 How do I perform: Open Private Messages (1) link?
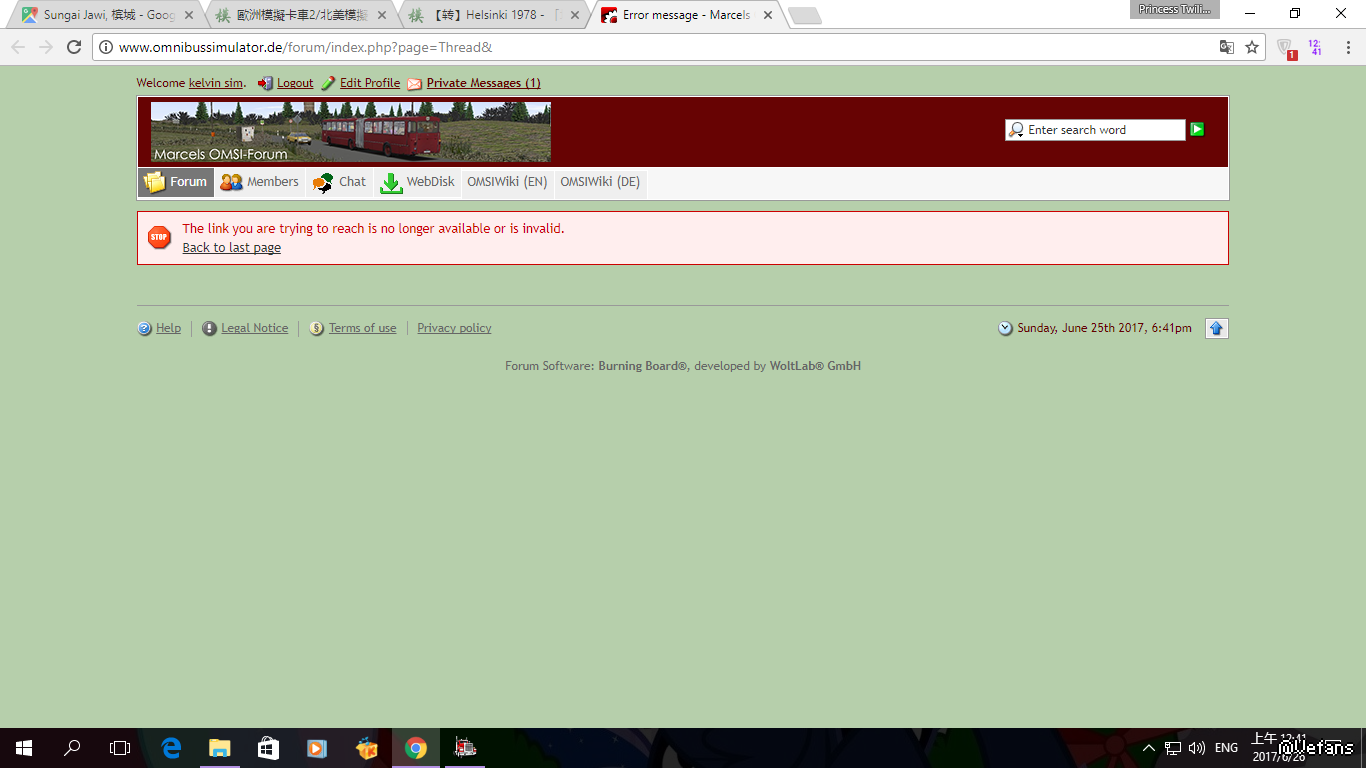click(484, 83)
